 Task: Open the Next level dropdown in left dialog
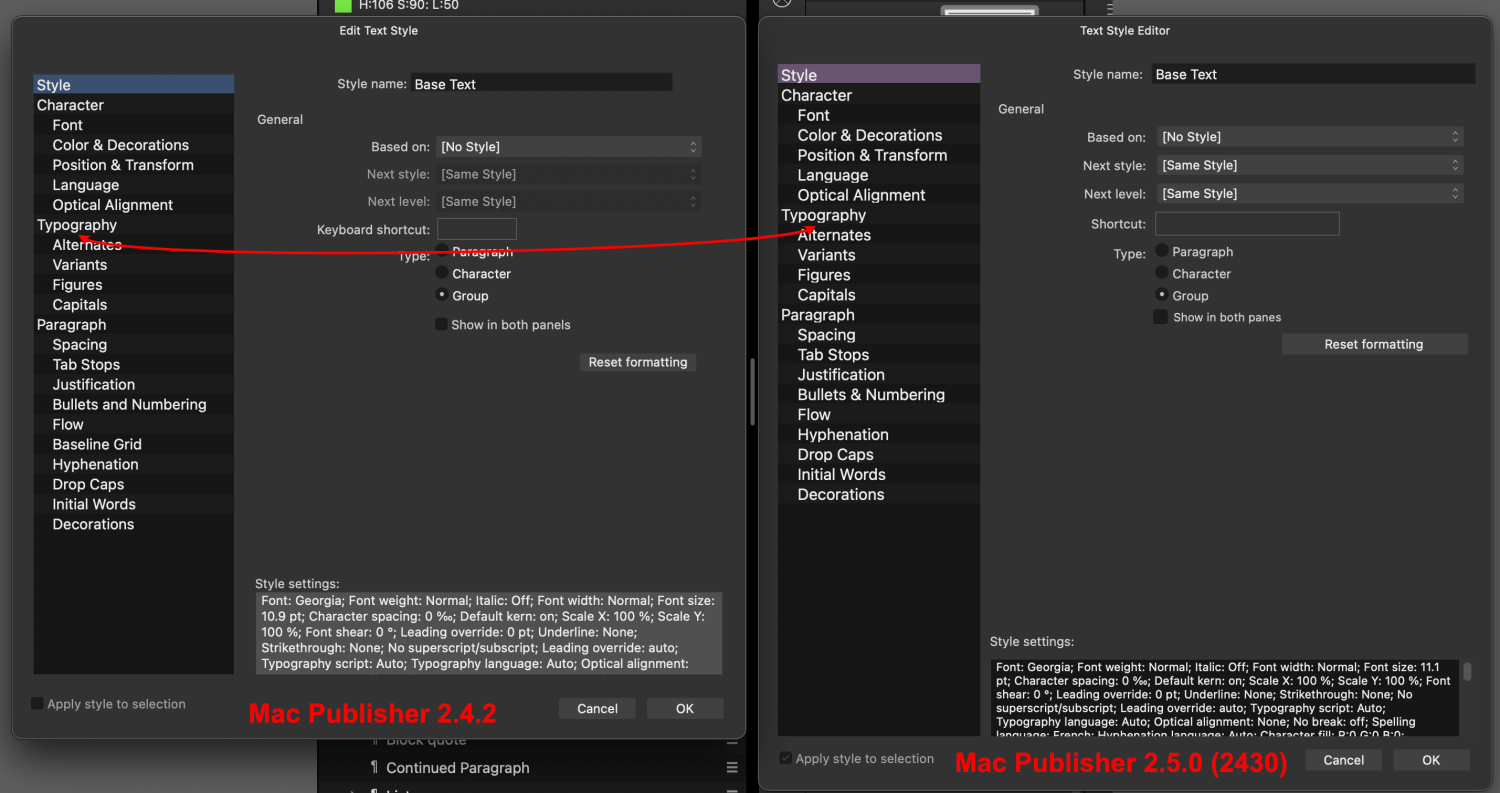tap(568, 201)
